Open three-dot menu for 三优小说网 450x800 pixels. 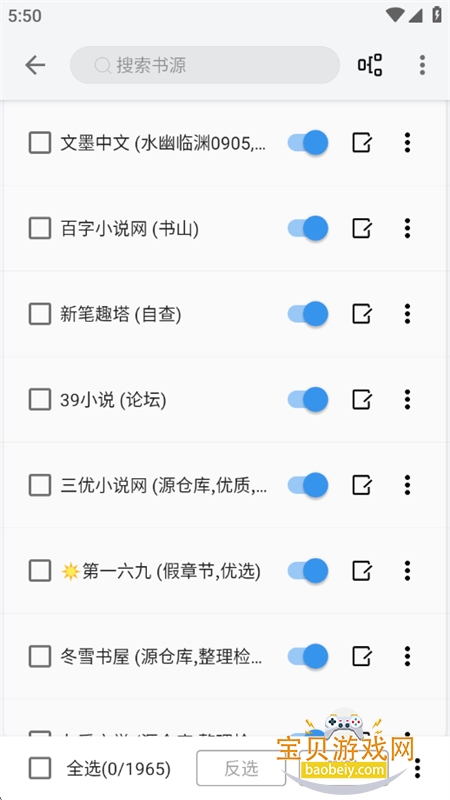407,485
